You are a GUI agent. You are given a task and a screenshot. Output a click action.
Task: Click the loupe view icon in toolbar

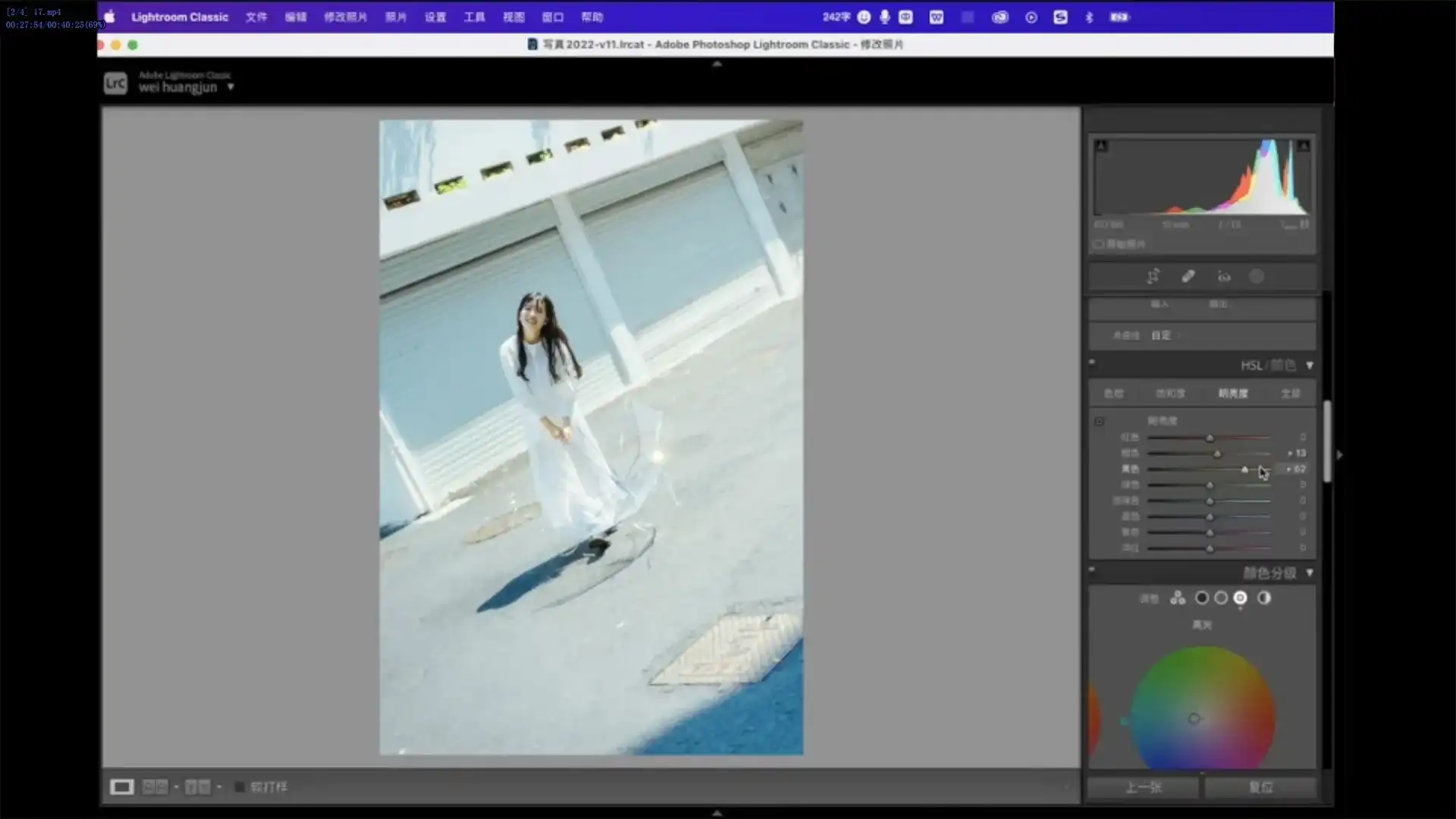121,787
